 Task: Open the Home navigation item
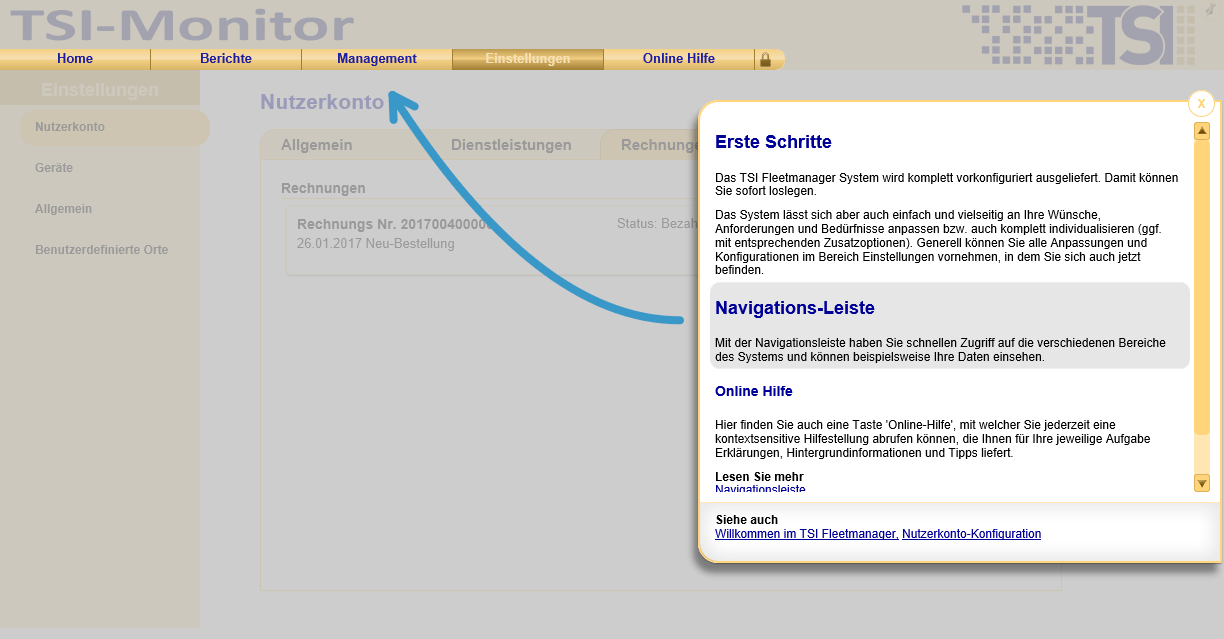75,59
